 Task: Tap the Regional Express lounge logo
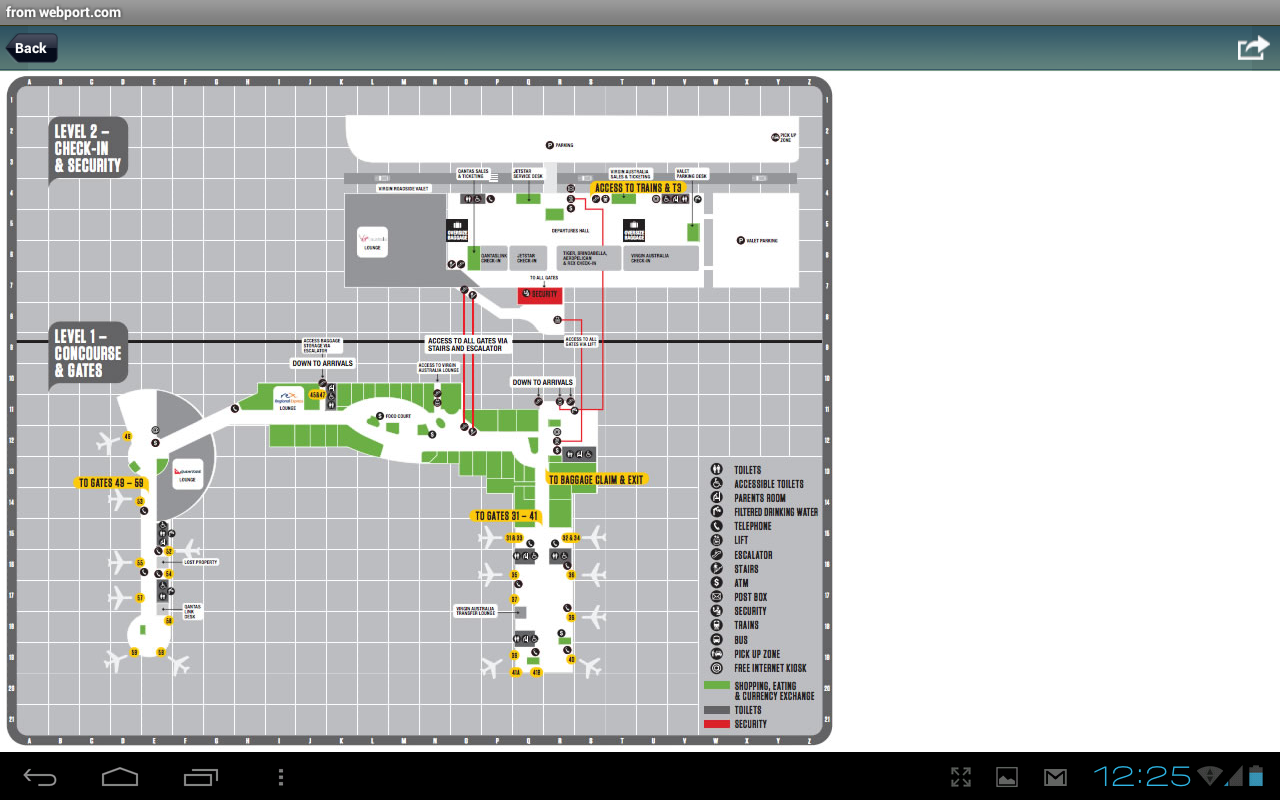288,399
